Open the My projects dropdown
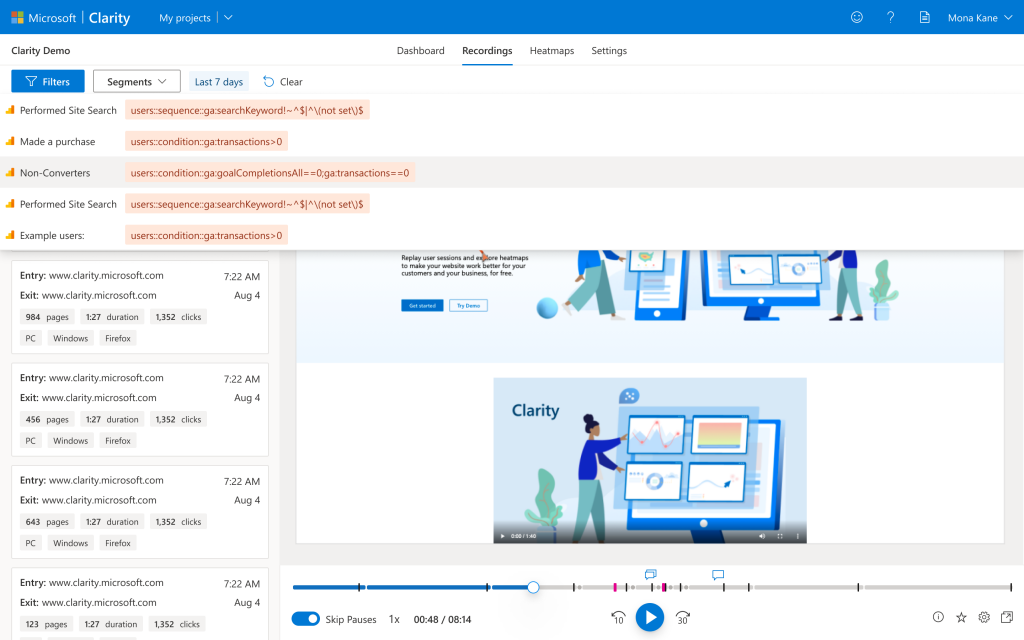The image size is (1024, 640). tap(196, 18)
